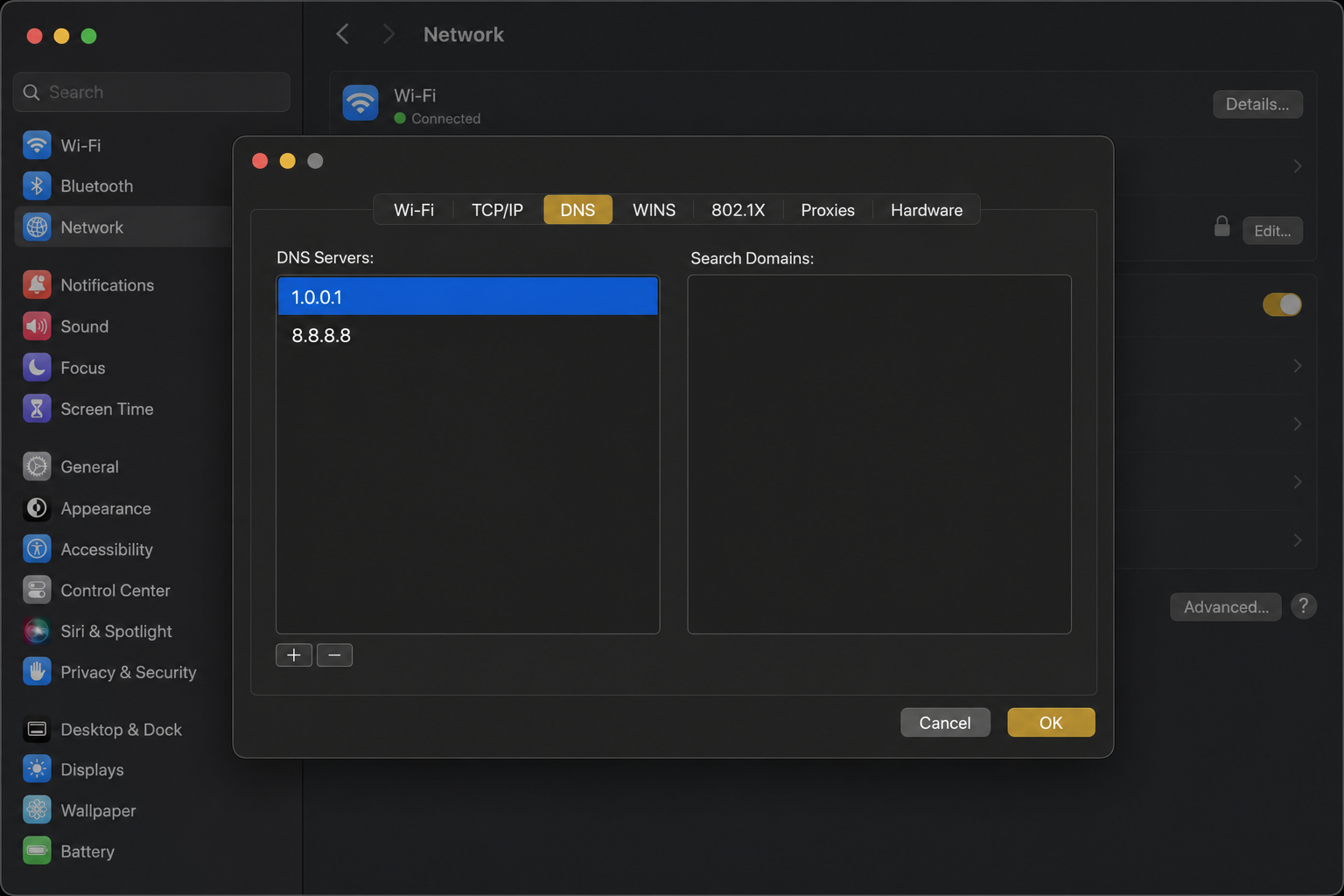Open Advanced settings in the Network pane
1344x896 pixels.
pyautogui.click(x=1226, y=607)
